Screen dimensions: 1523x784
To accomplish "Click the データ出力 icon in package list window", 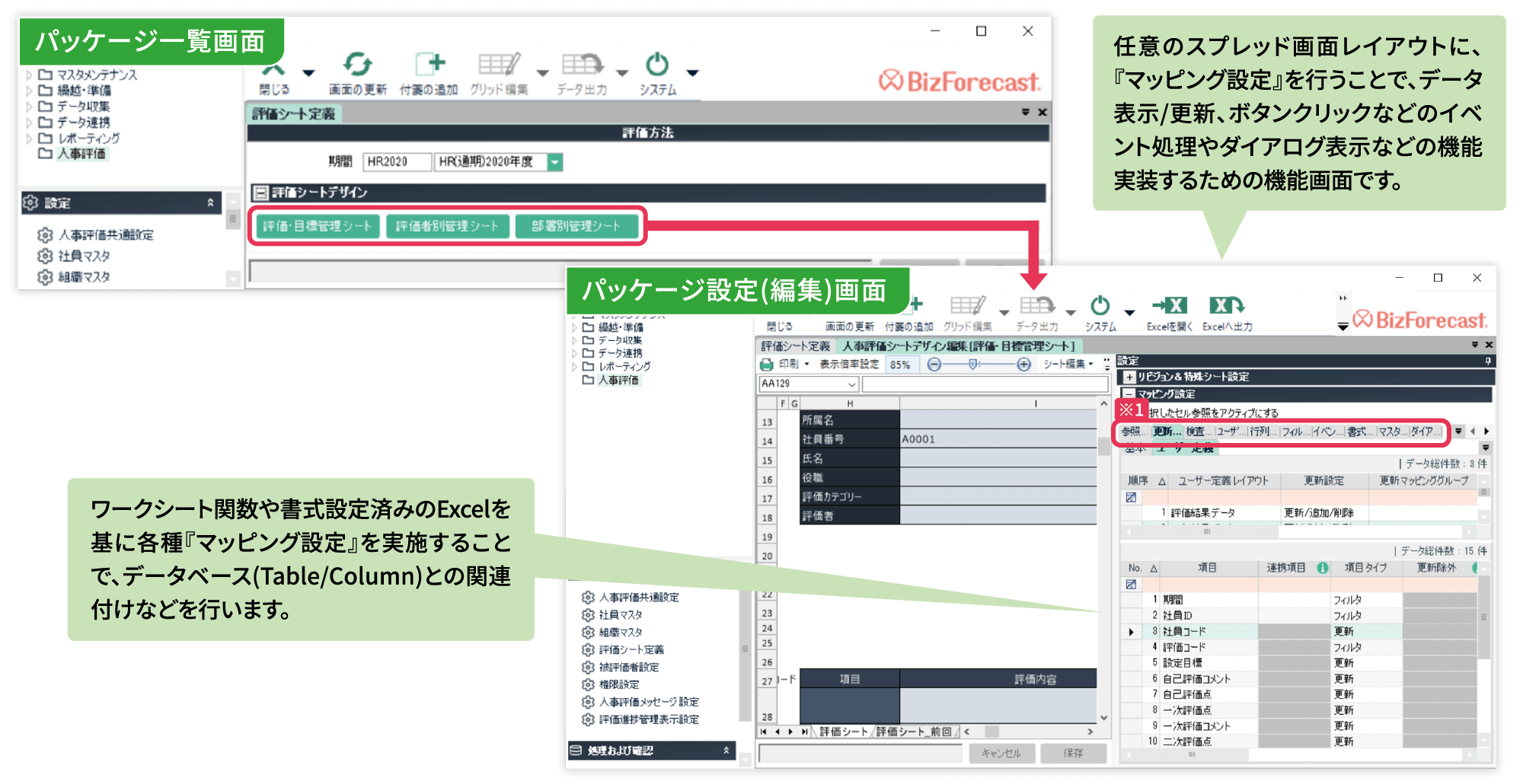I will point(582,64).
